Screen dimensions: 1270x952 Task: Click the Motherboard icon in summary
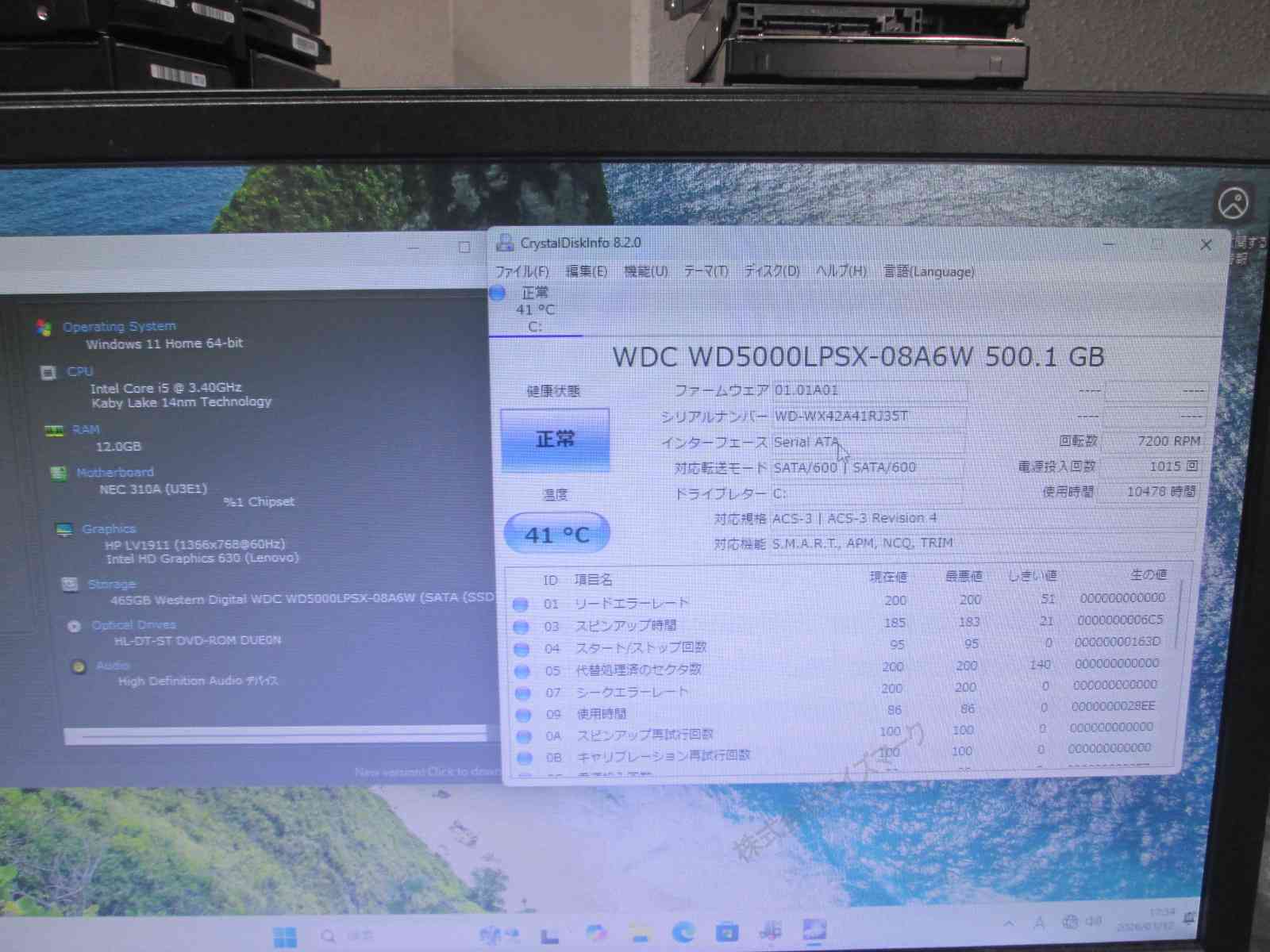59,473
